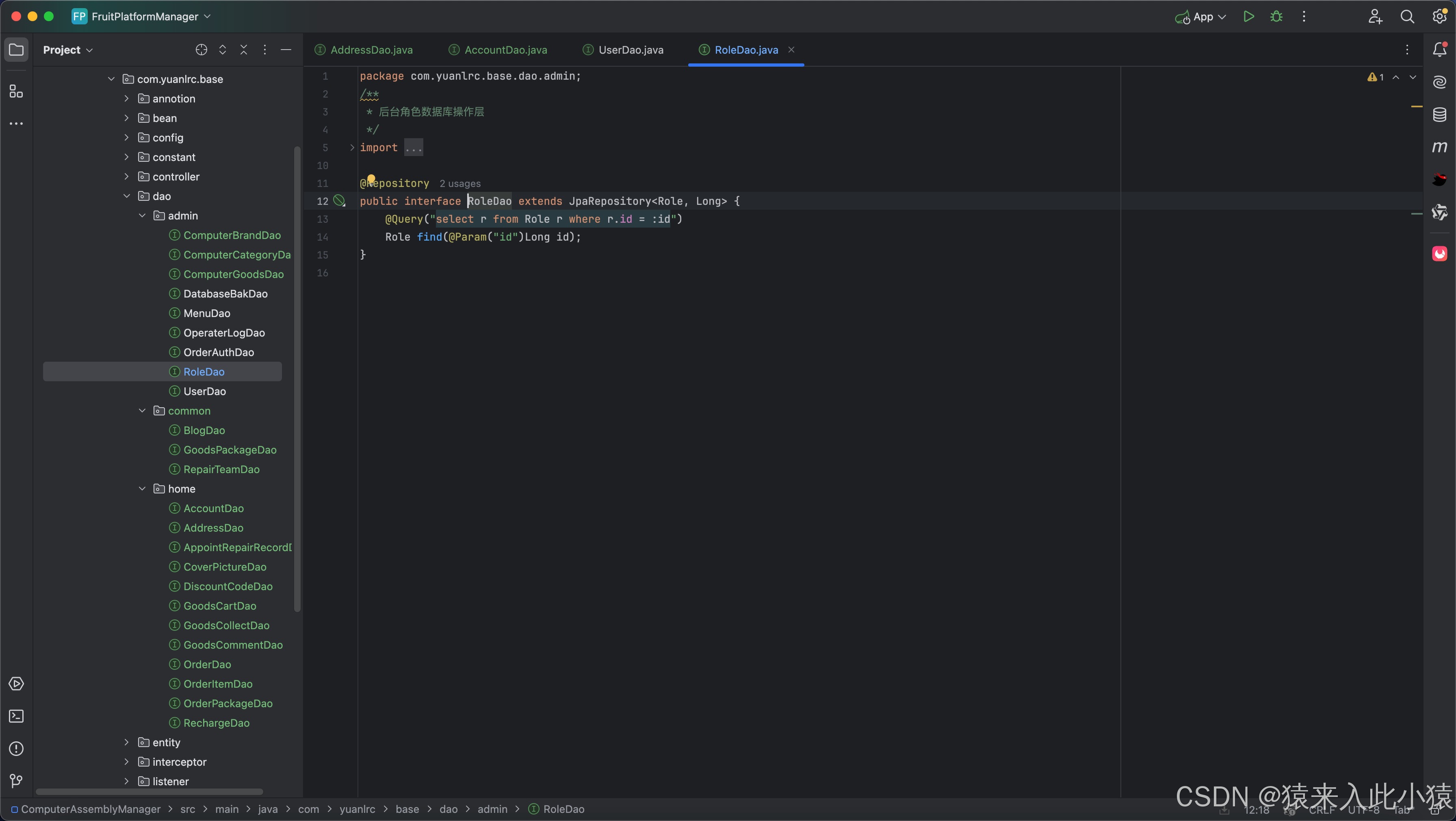This screenshot has height=821, width=1456.
Task: Select MenuDao in project tree
Action: pyautogui.click(x=206, y=313)
